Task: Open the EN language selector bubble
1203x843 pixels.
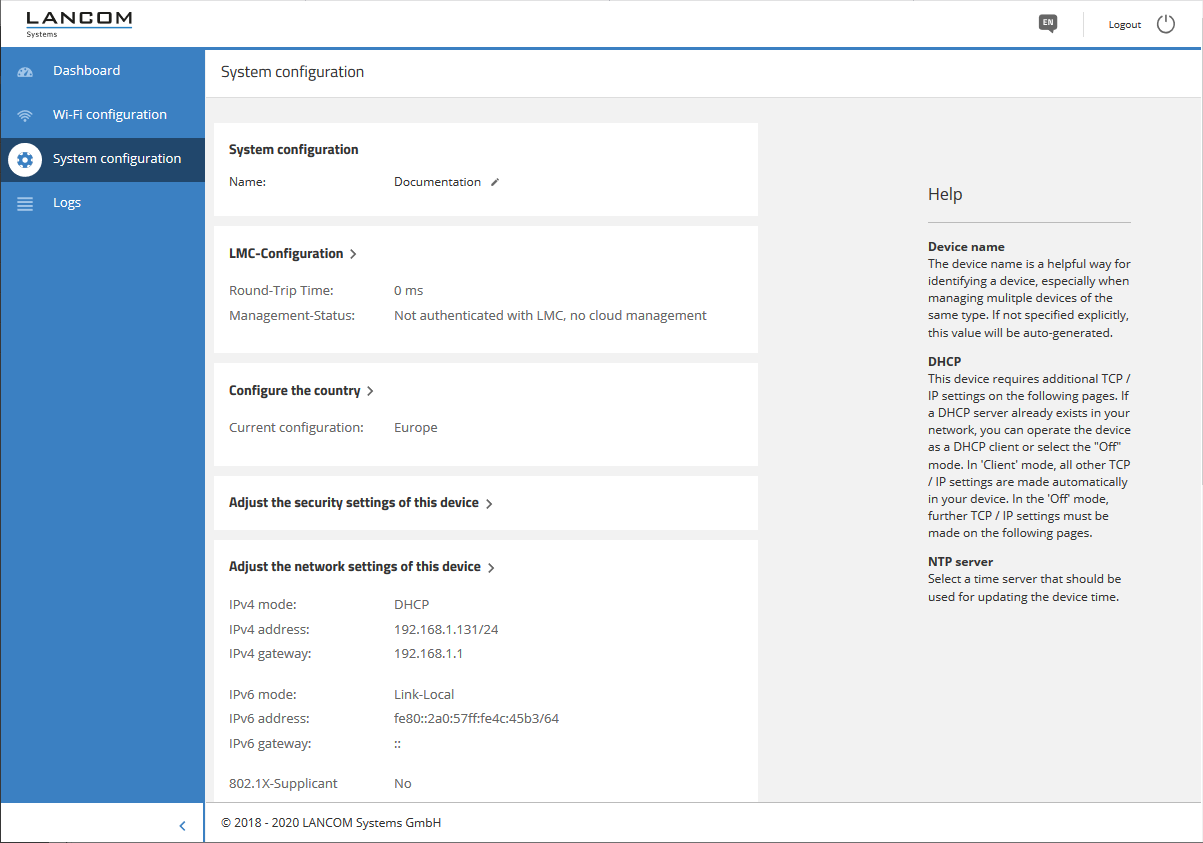Action: click(1047, 23)
